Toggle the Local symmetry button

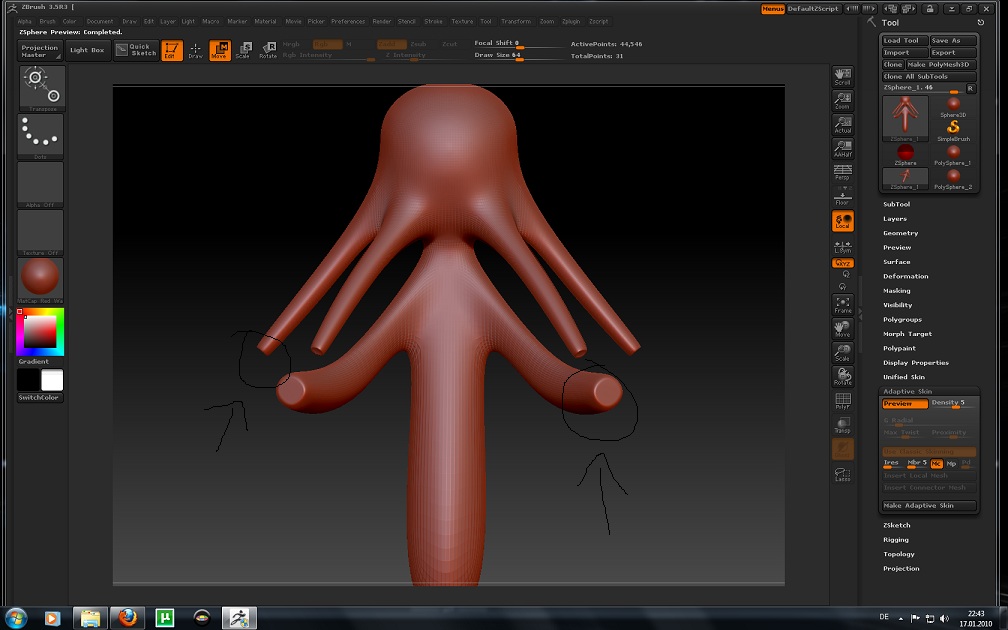843,221
